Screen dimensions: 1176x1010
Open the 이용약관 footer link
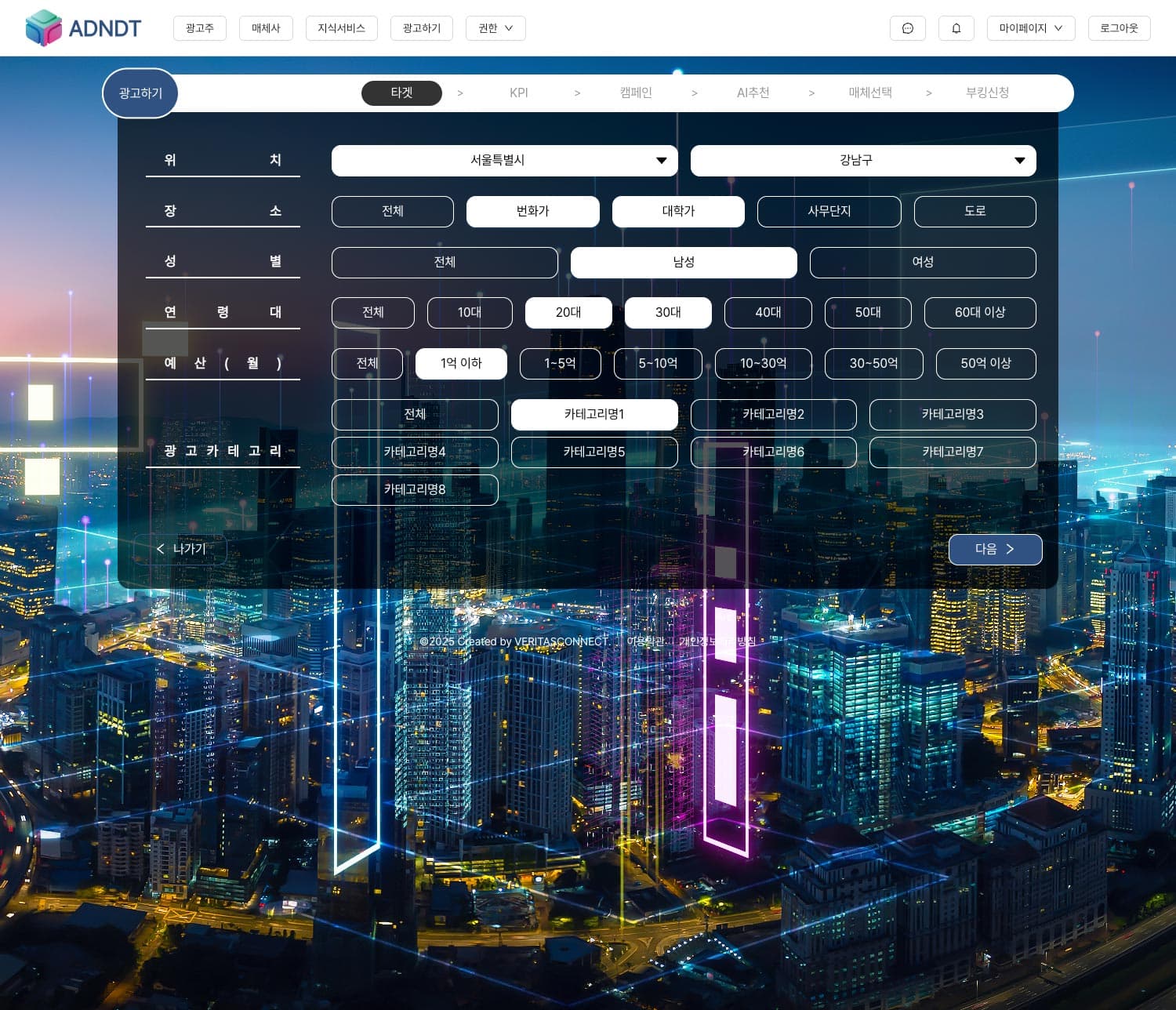pos(644,641)
